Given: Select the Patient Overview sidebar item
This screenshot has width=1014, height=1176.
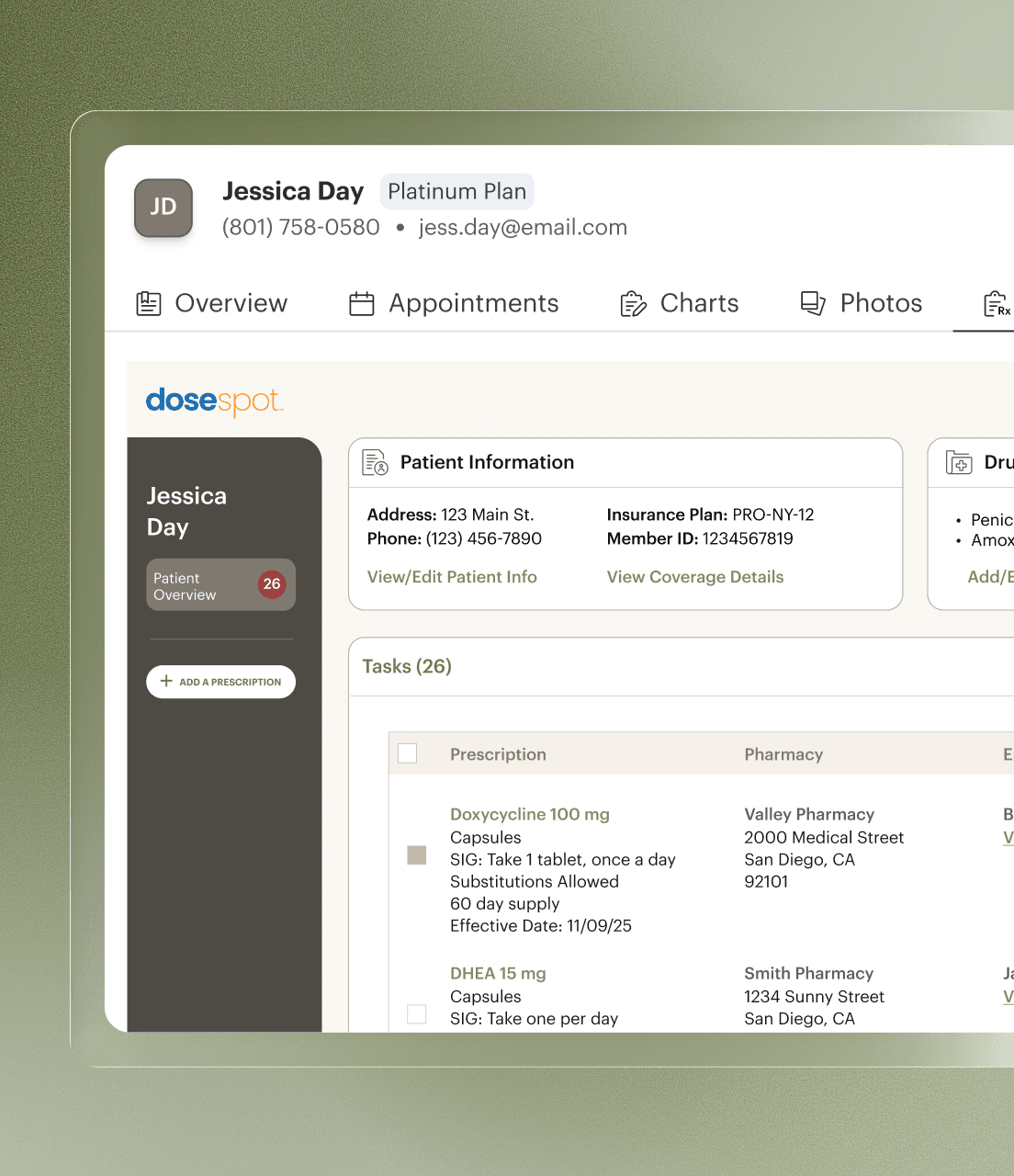Looking at the screenshot, I should [x=220, y=584].
